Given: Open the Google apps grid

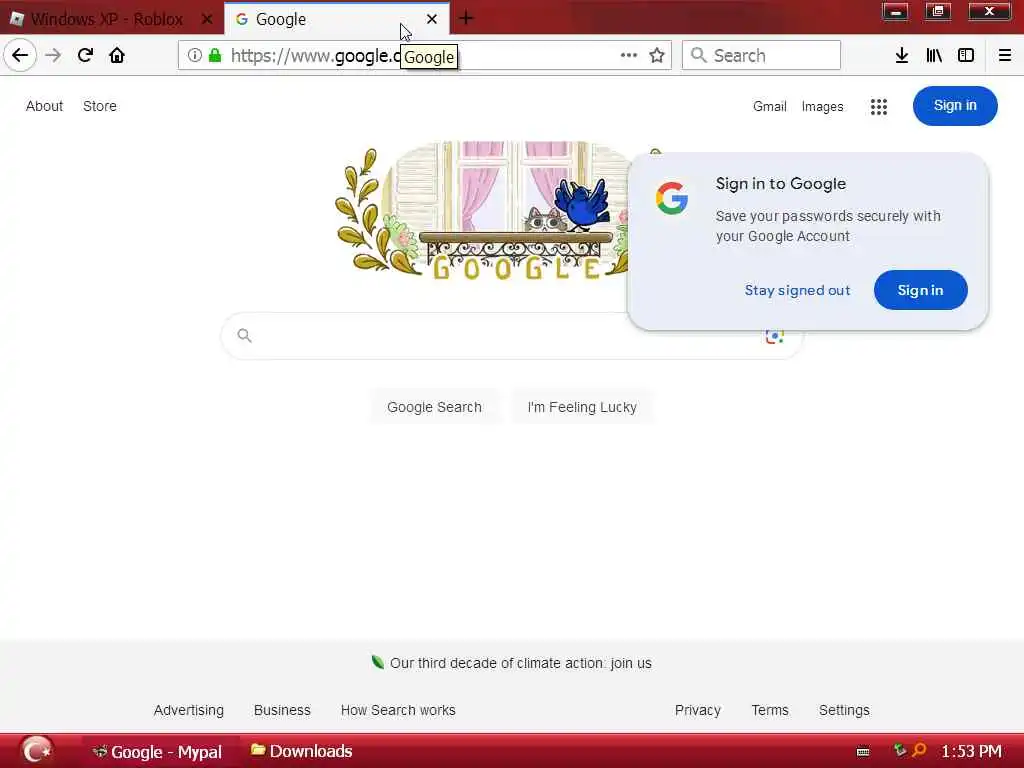Looking at the screenshot, I should [x=879, y=106].
